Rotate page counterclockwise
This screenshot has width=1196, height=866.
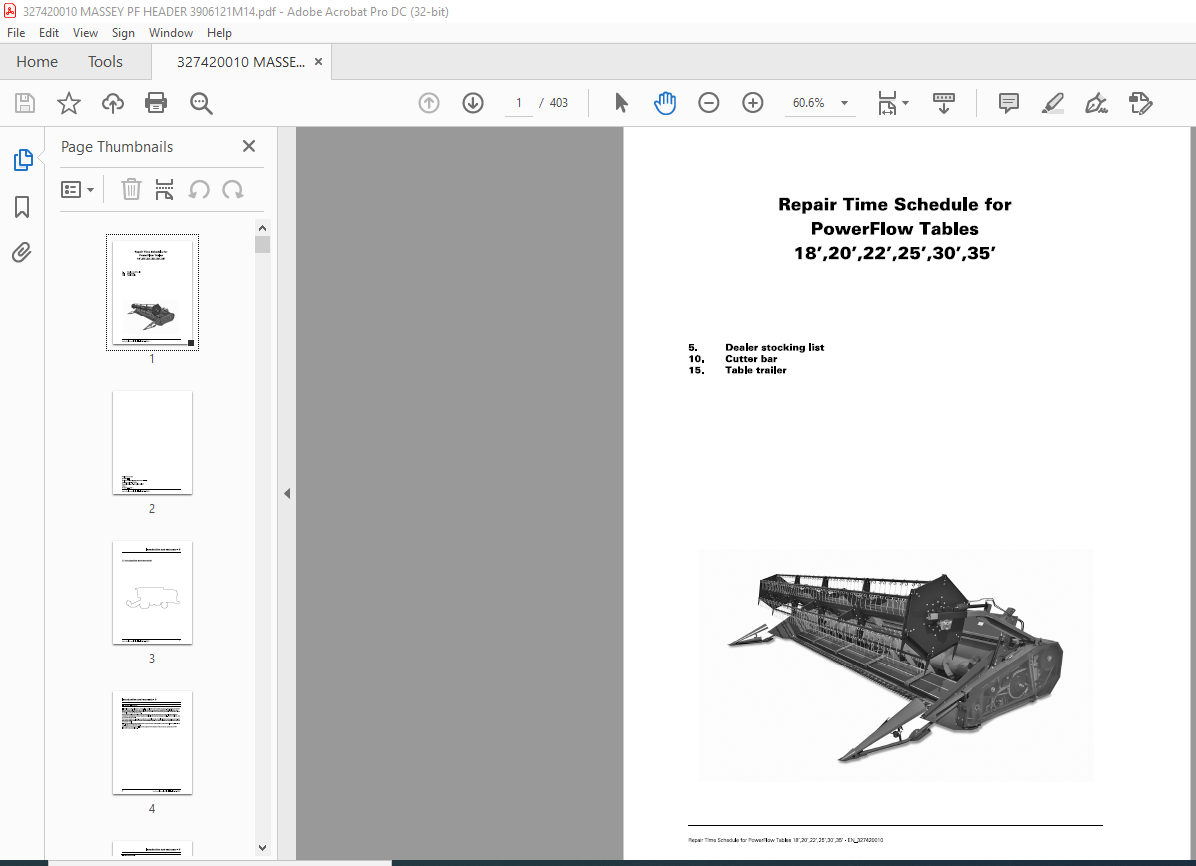click(x=199, y=189)
